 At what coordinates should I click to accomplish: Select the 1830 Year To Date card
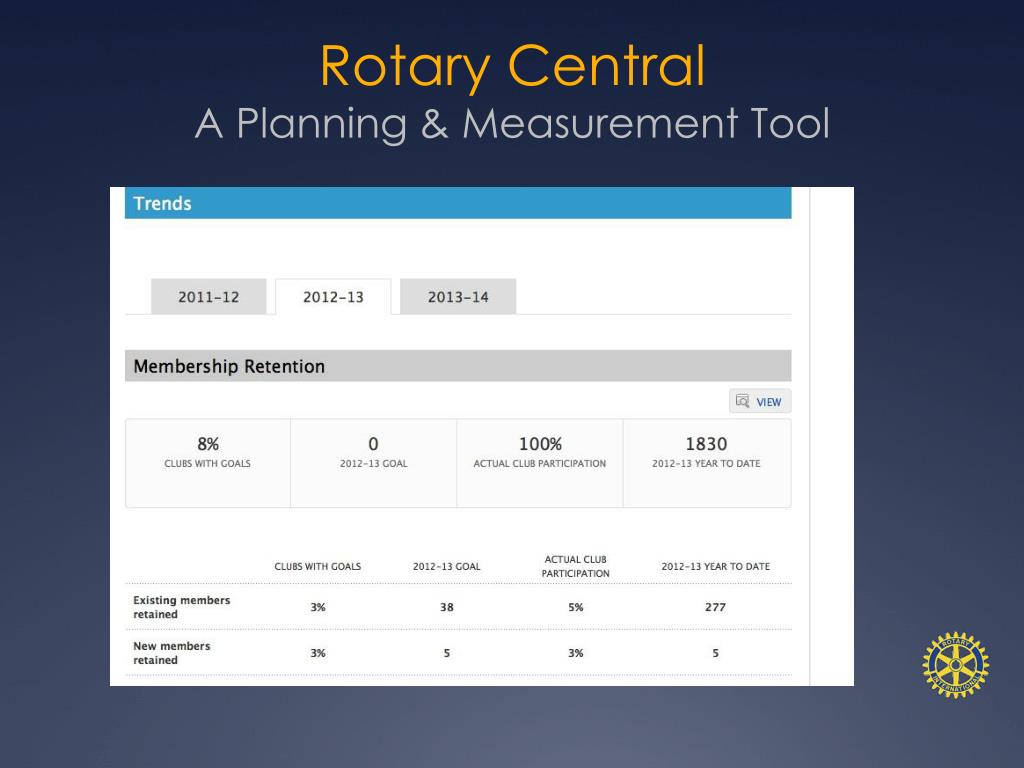click(707, 463)
